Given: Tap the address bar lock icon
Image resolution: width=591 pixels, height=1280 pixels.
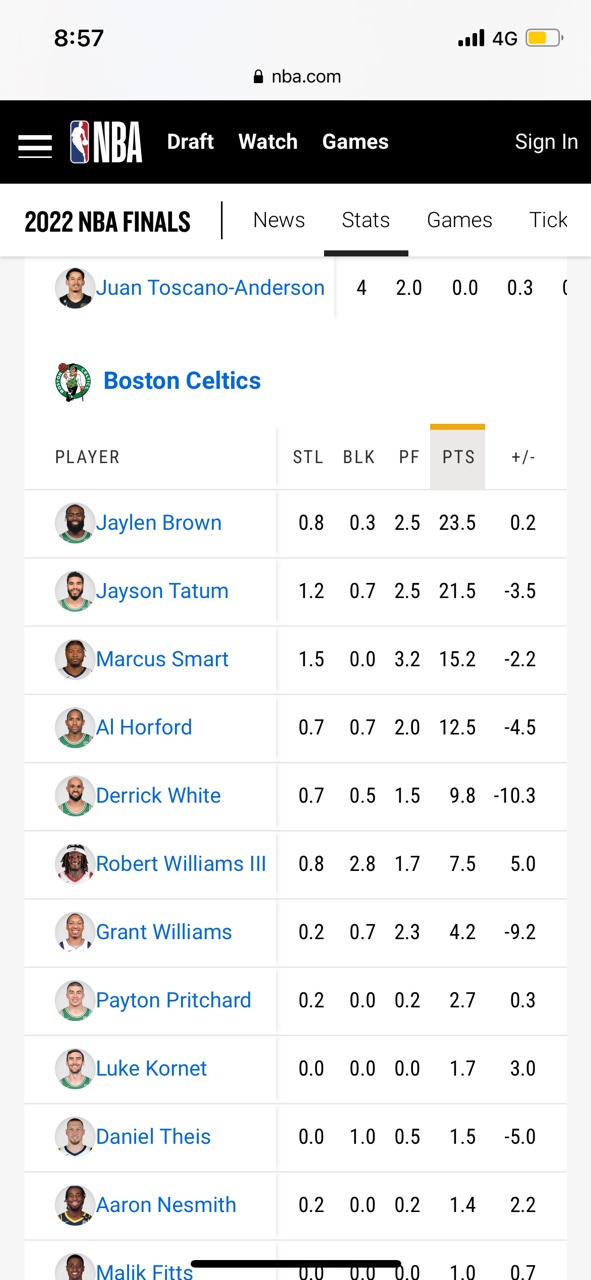Looking at the screenshot, I should pyautogui.click(x=258, y=77).
